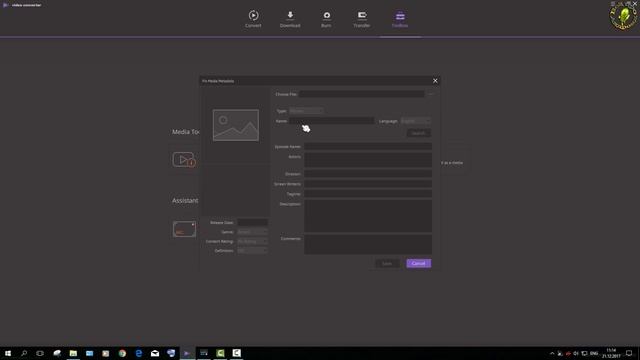Open Task View on the taskbar
The image size is (640, 360).
pos(40,353)
